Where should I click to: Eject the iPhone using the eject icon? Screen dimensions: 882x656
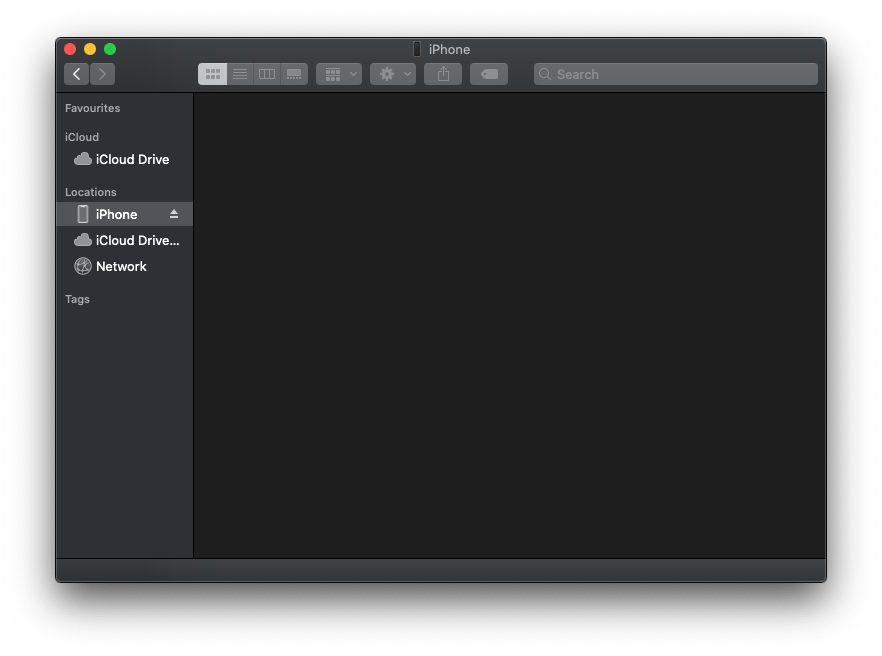click(174, 214)
